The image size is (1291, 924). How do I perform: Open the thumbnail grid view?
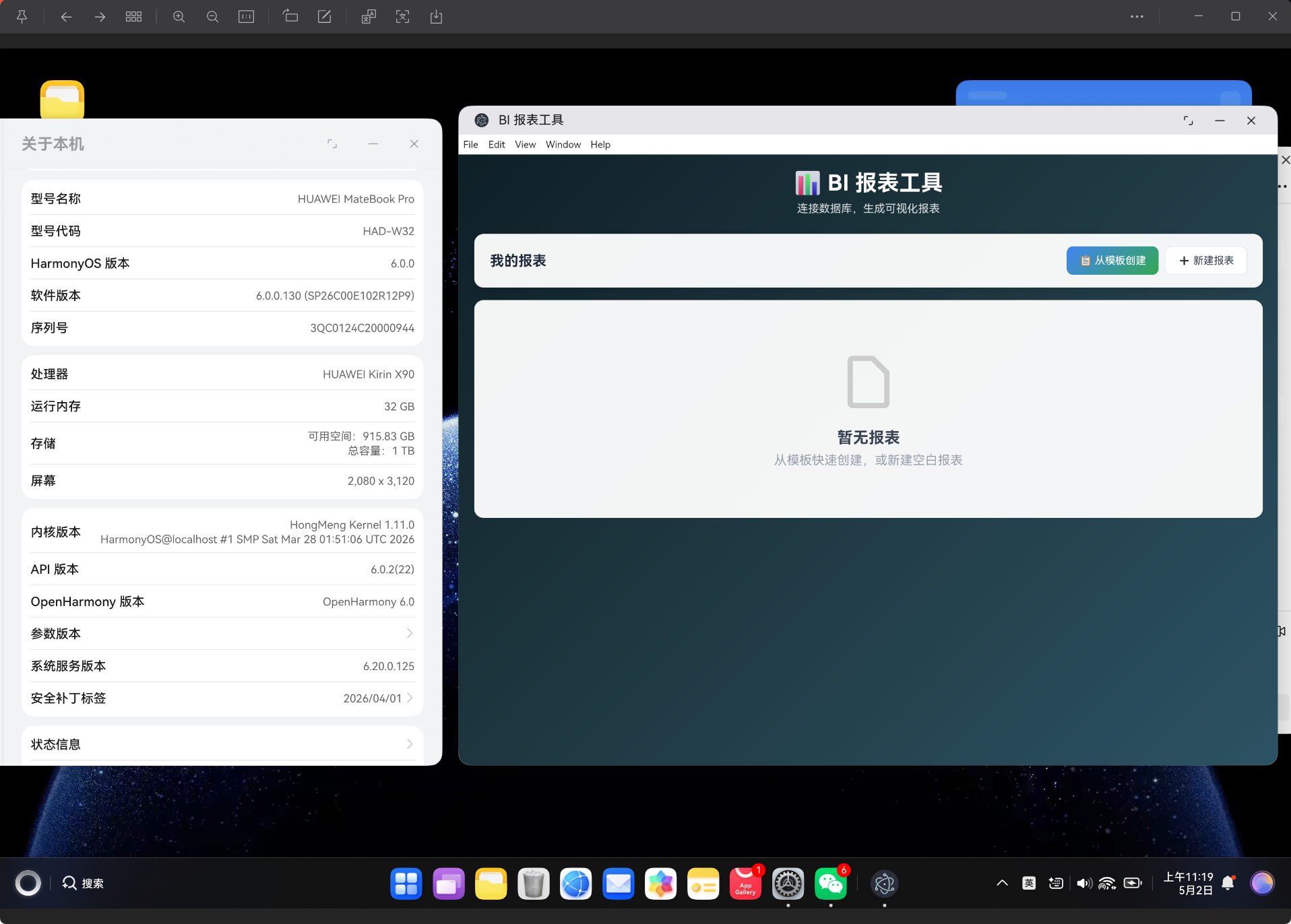(133, 17)
